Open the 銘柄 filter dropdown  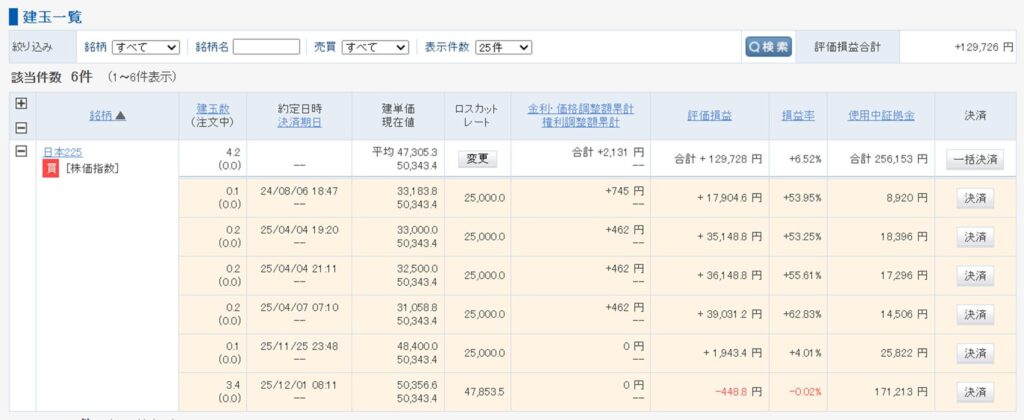click(x=145, y=47)
